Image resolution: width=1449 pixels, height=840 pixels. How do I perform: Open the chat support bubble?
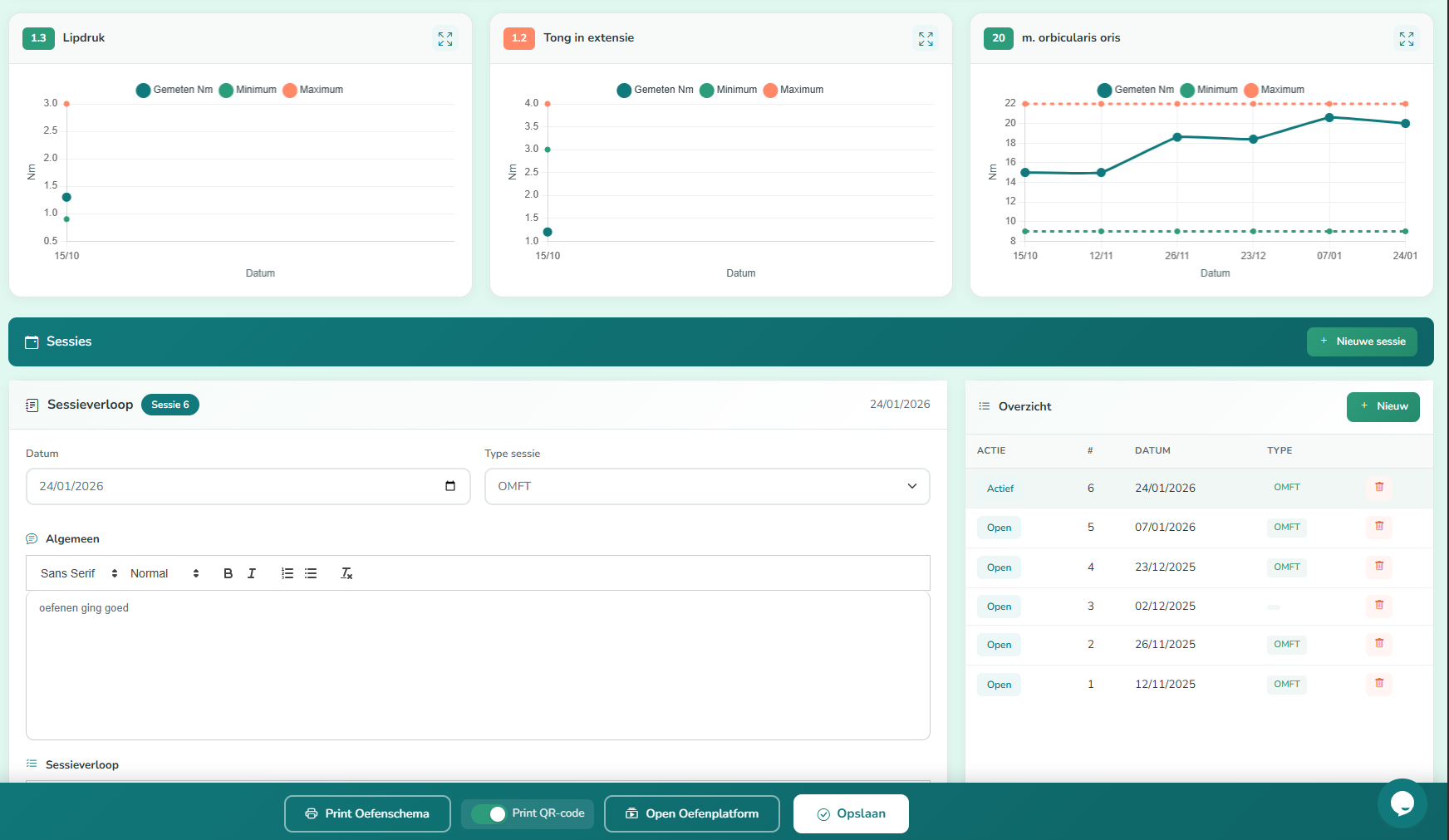pos(1402,803)
